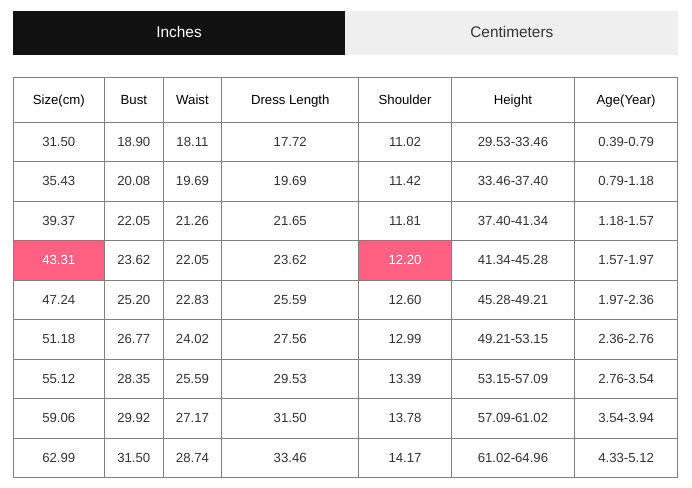The height and width of the screenshot is (488, 692).
Task: Select the Inches tab
Action: (179, 33)
